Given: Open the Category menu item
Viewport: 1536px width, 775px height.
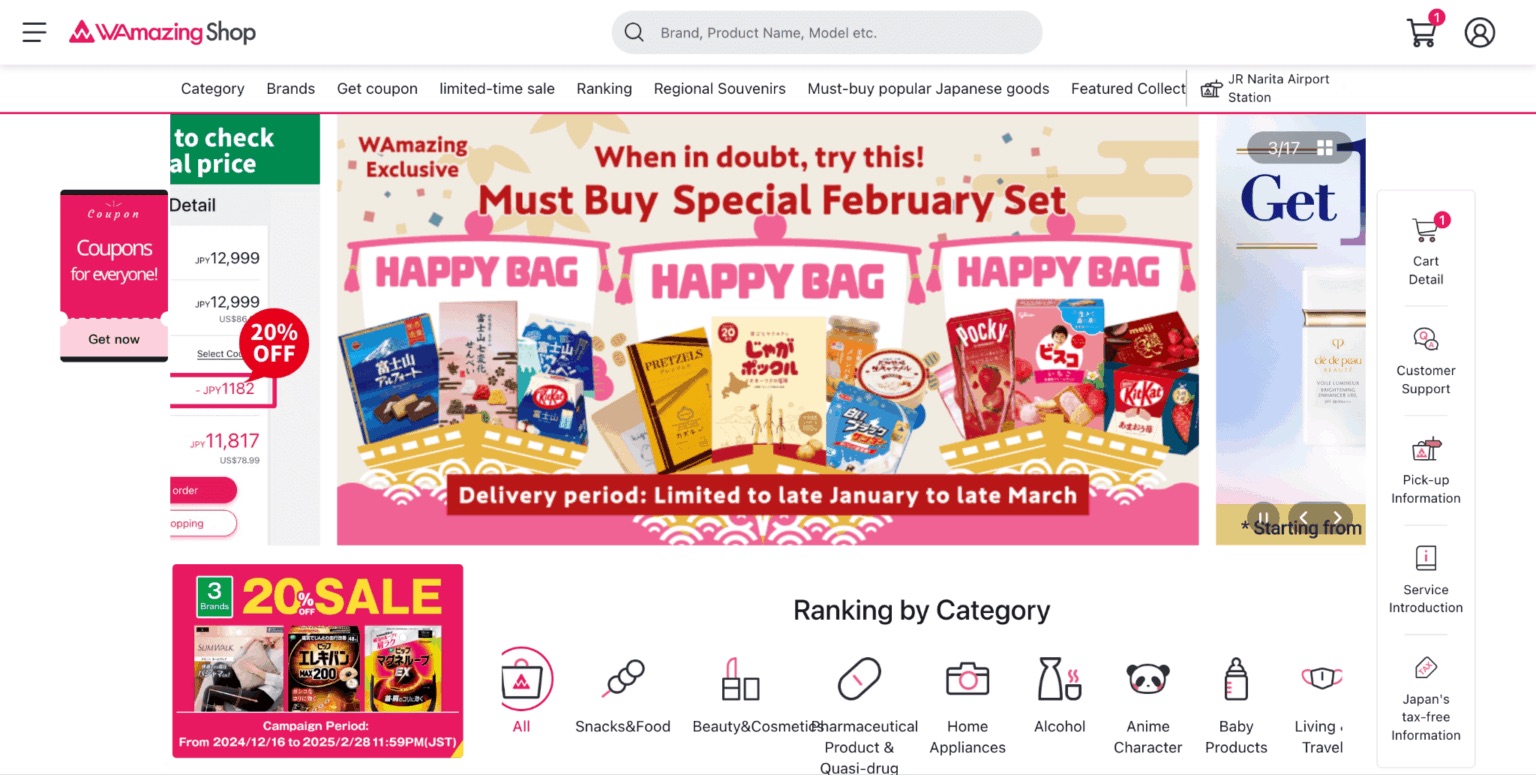Looking at the screenshot, I should (212, 88).
